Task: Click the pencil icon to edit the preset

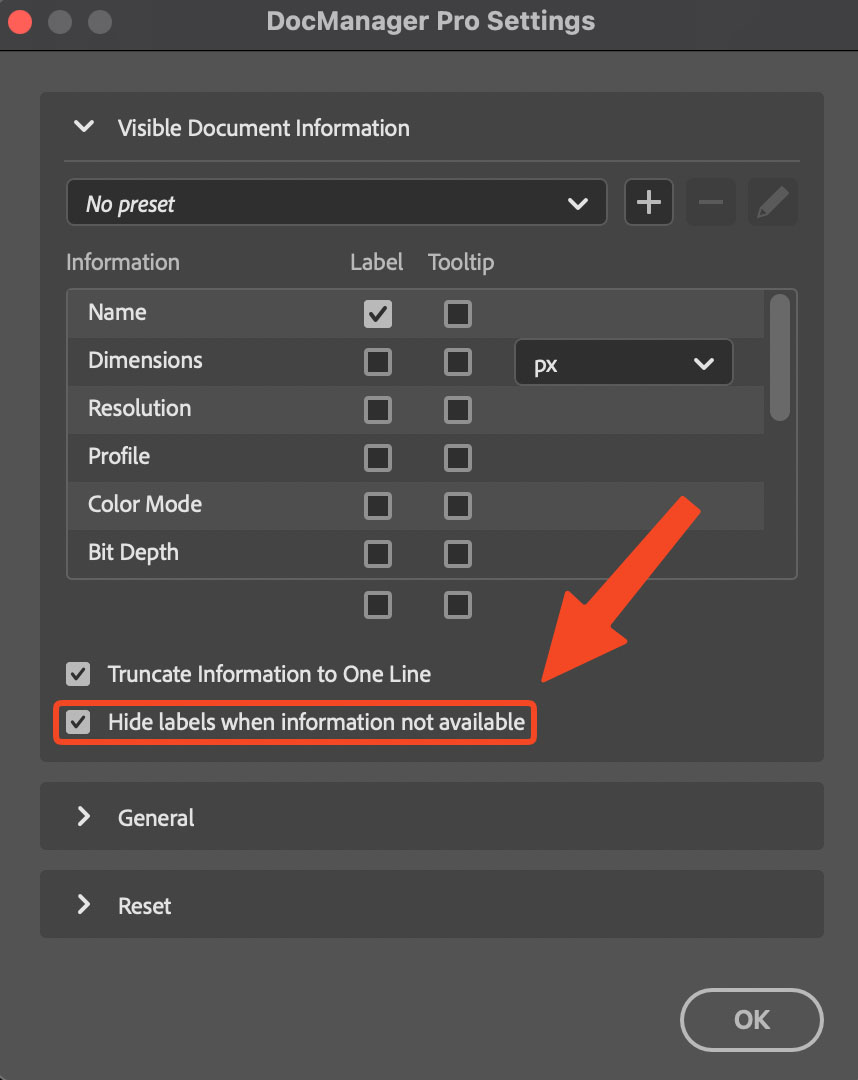Action: point(772,202)
